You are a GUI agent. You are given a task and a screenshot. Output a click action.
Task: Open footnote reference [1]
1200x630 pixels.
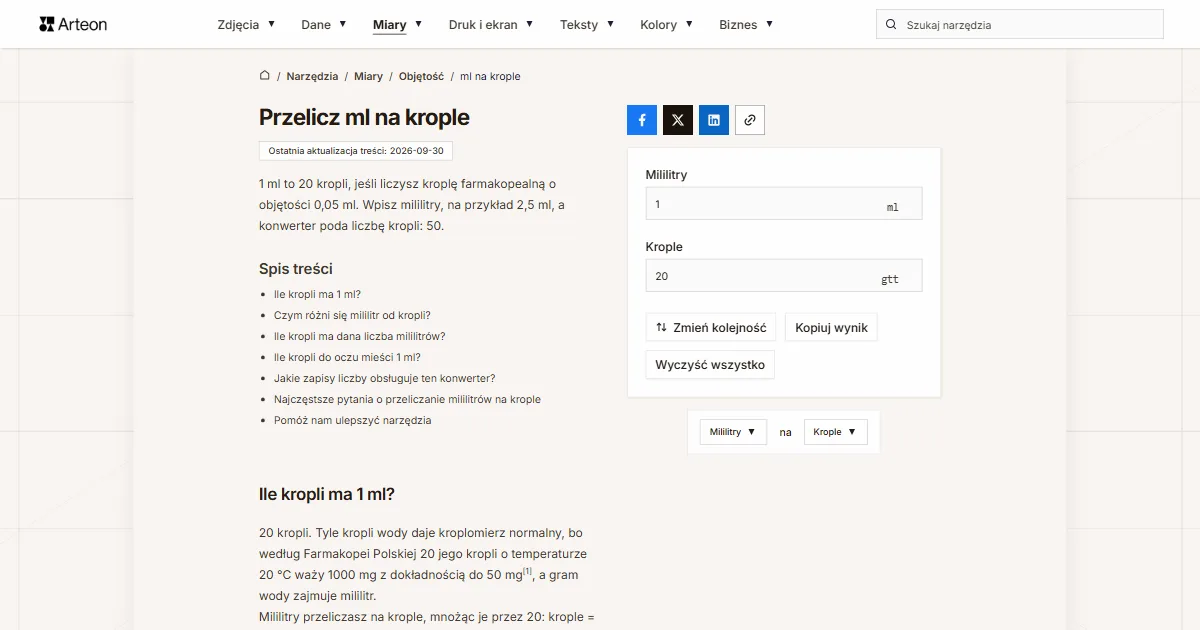point(528,571)
